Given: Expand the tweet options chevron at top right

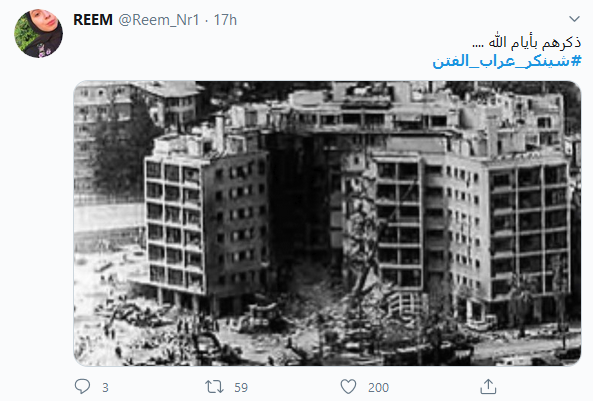Looking at the screenshot, I should pyautogui.click(x=574, y=19).
